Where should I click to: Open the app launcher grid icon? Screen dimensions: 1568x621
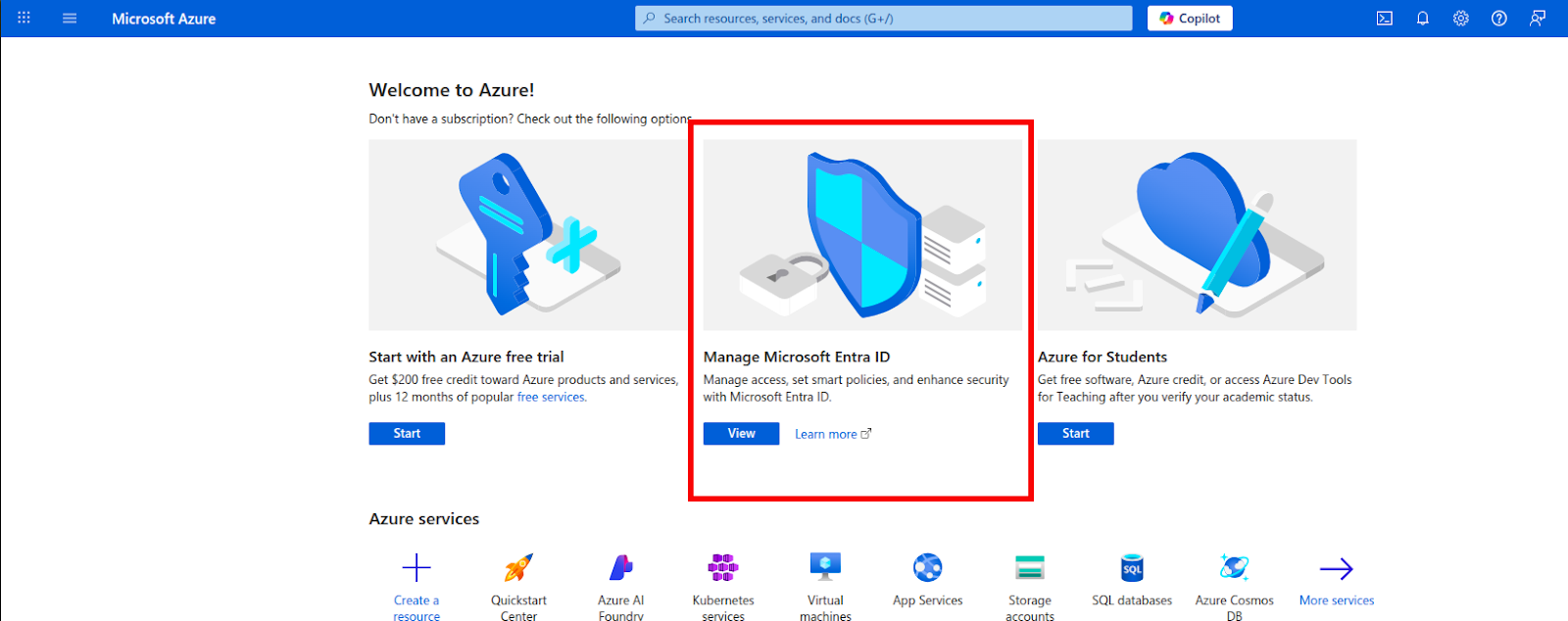pos(24,18)
